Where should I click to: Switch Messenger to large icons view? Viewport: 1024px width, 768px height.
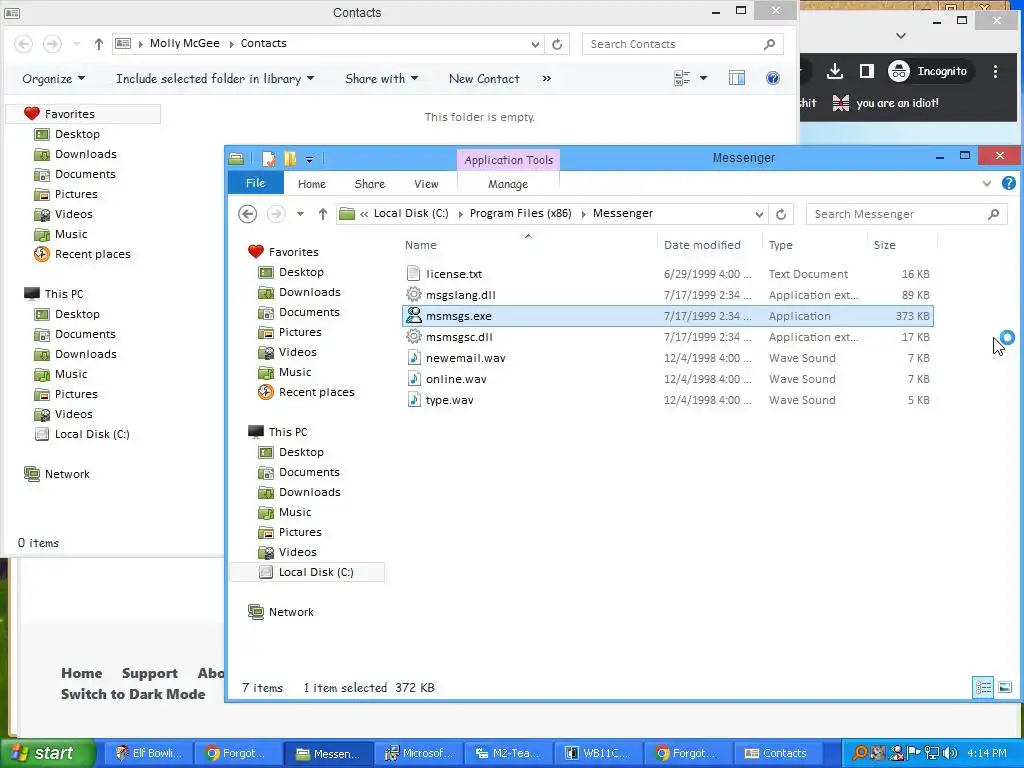[x=1005, y=687]
